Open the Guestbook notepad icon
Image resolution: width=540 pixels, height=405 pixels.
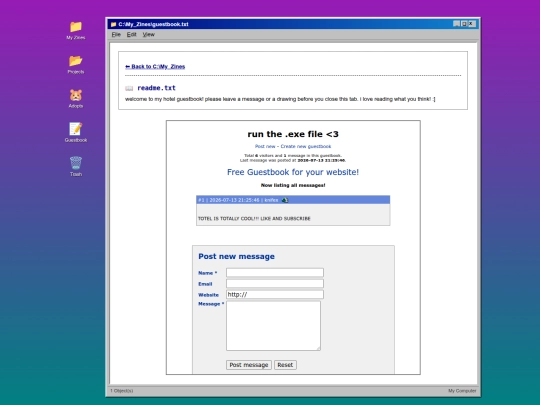pyautogui.click(x=76, y=129)
